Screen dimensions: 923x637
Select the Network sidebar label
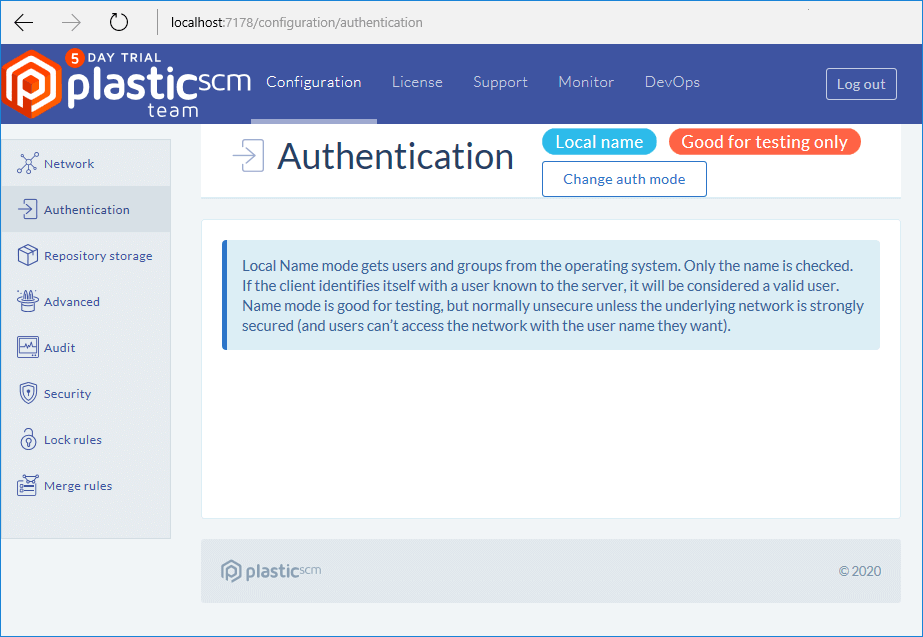pyautogui.click(x=69, y=164)
